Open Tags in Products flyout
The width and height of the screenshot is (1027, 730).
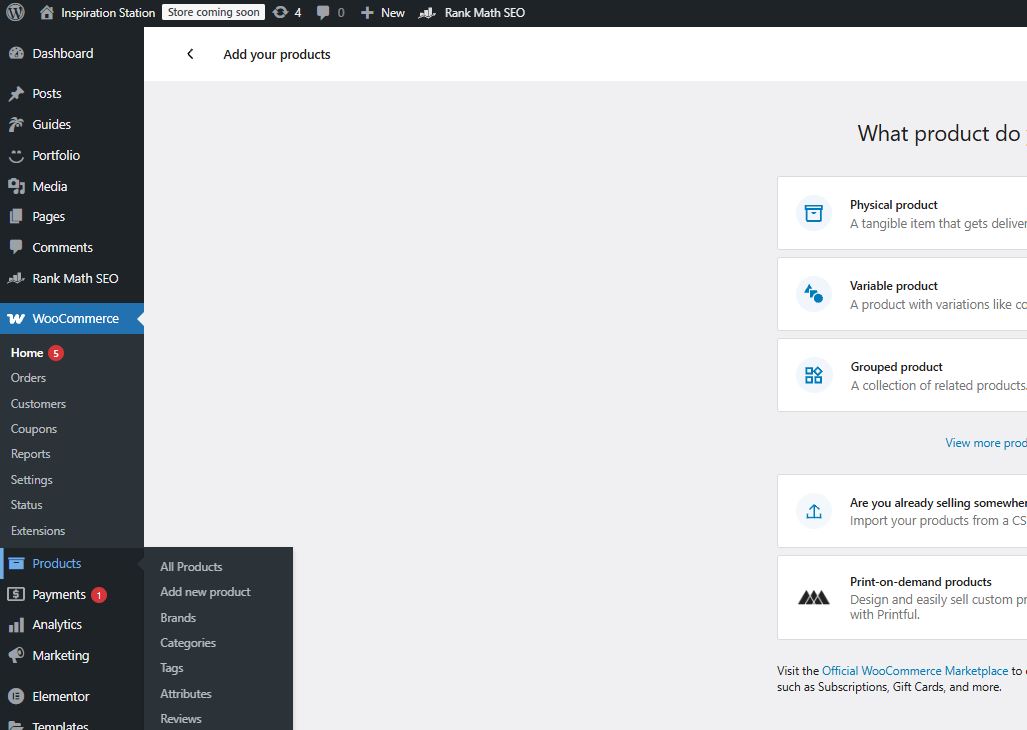coord(172,668)
